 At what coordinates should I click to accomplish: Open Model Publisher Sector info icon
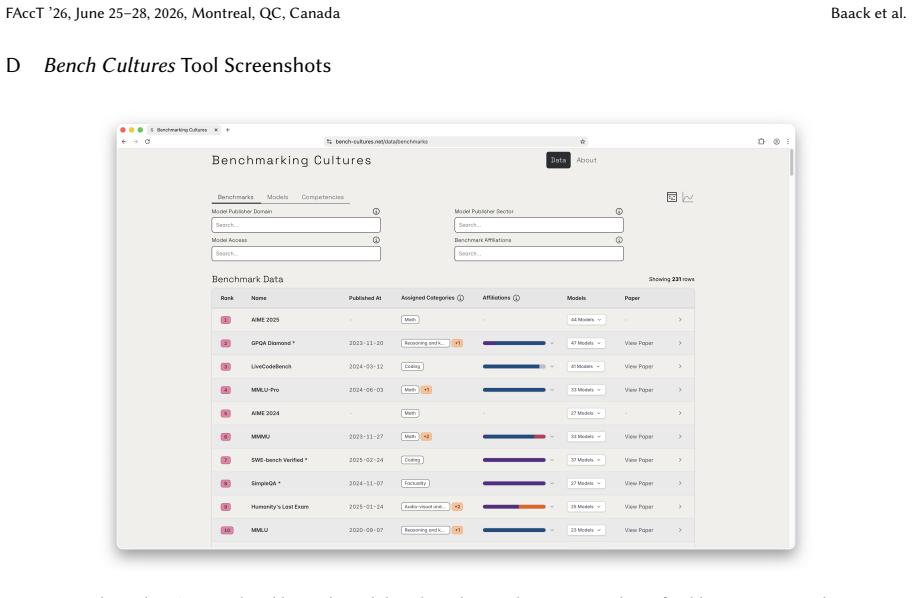pyautogui.click(x=619, y=212)
